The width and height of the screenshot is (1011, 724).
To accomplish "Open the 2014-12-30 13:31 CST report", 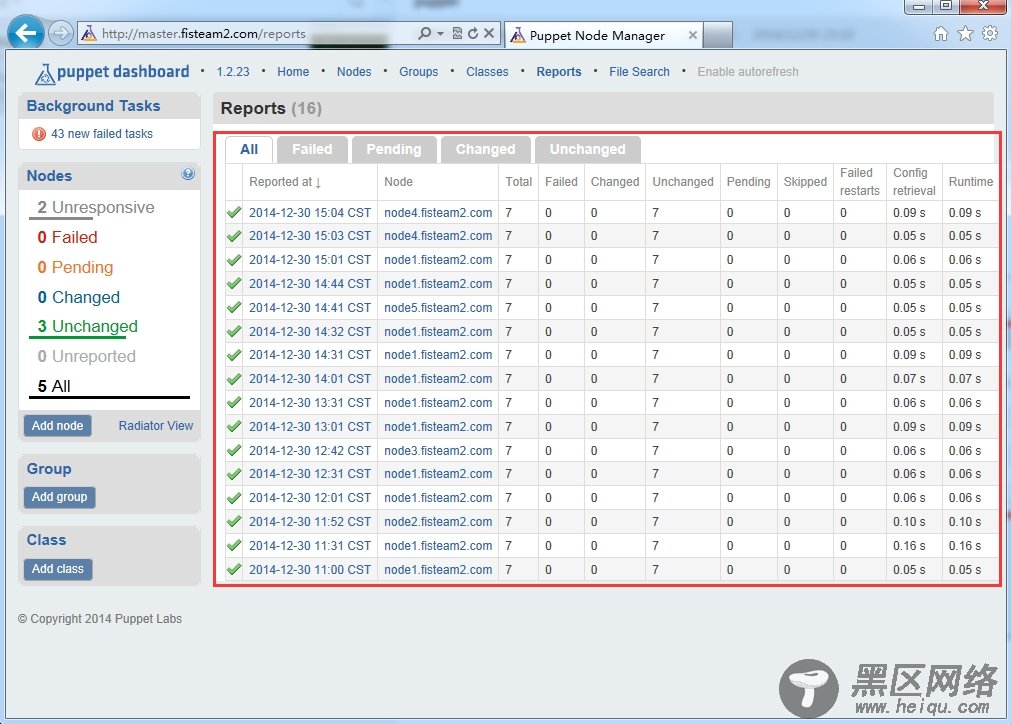I will (x=310, y=403).
